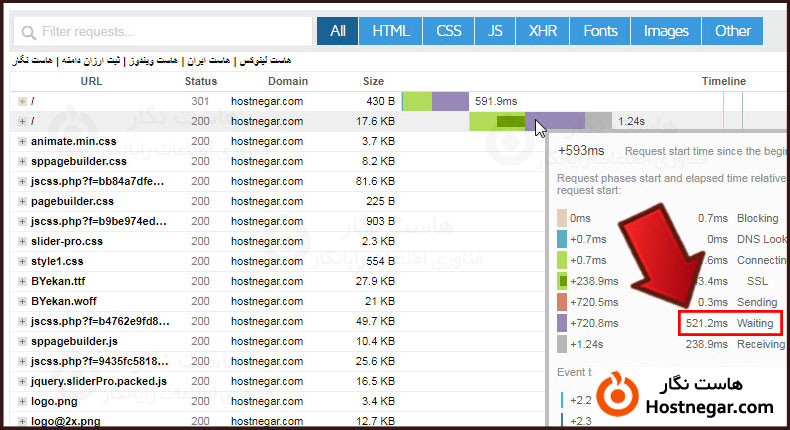Expand the 301 redirect request row
Screen dimensions: 790x430
point(22,101)
